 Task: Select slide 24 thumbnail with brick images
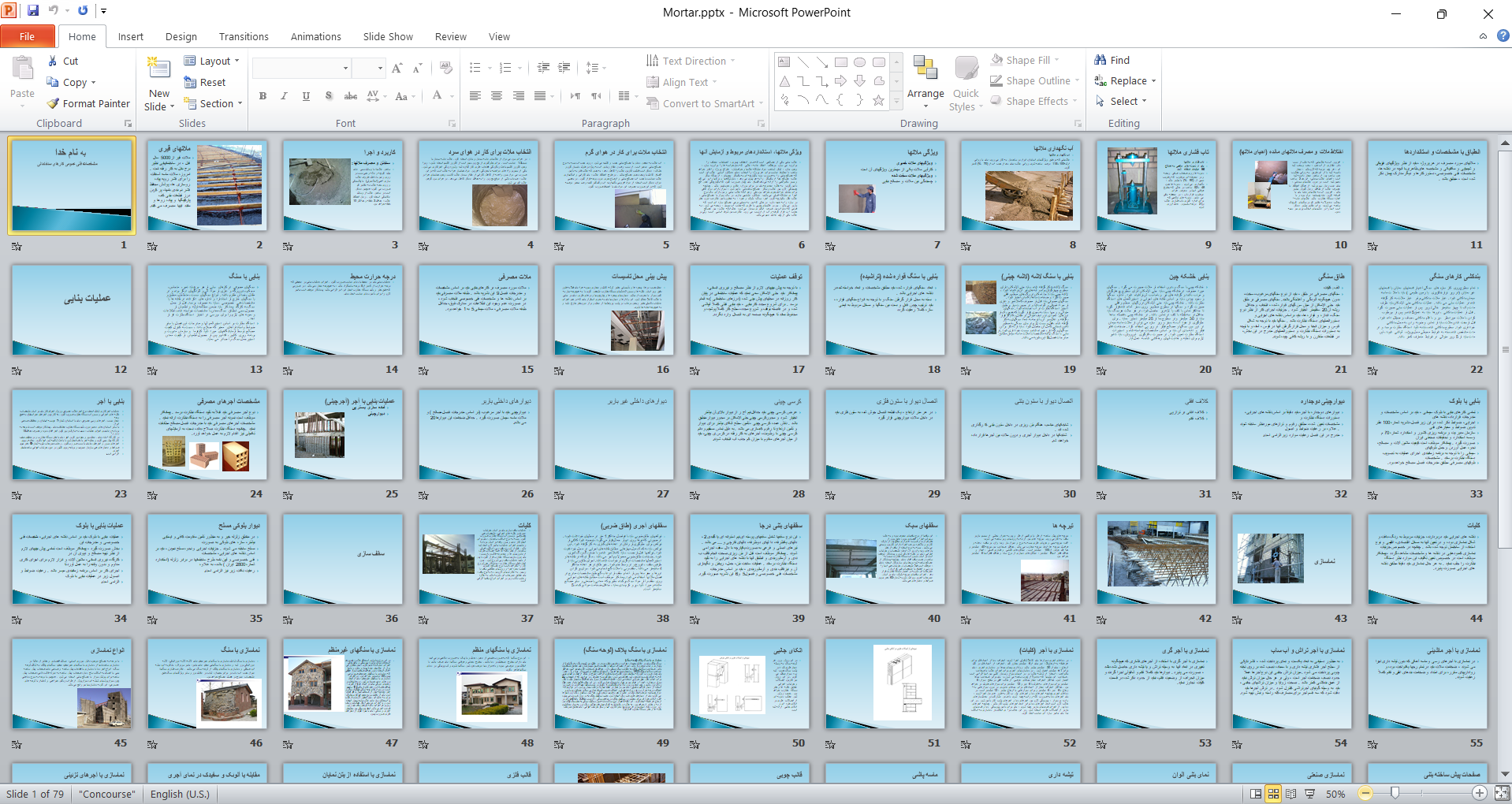(207, 434)
